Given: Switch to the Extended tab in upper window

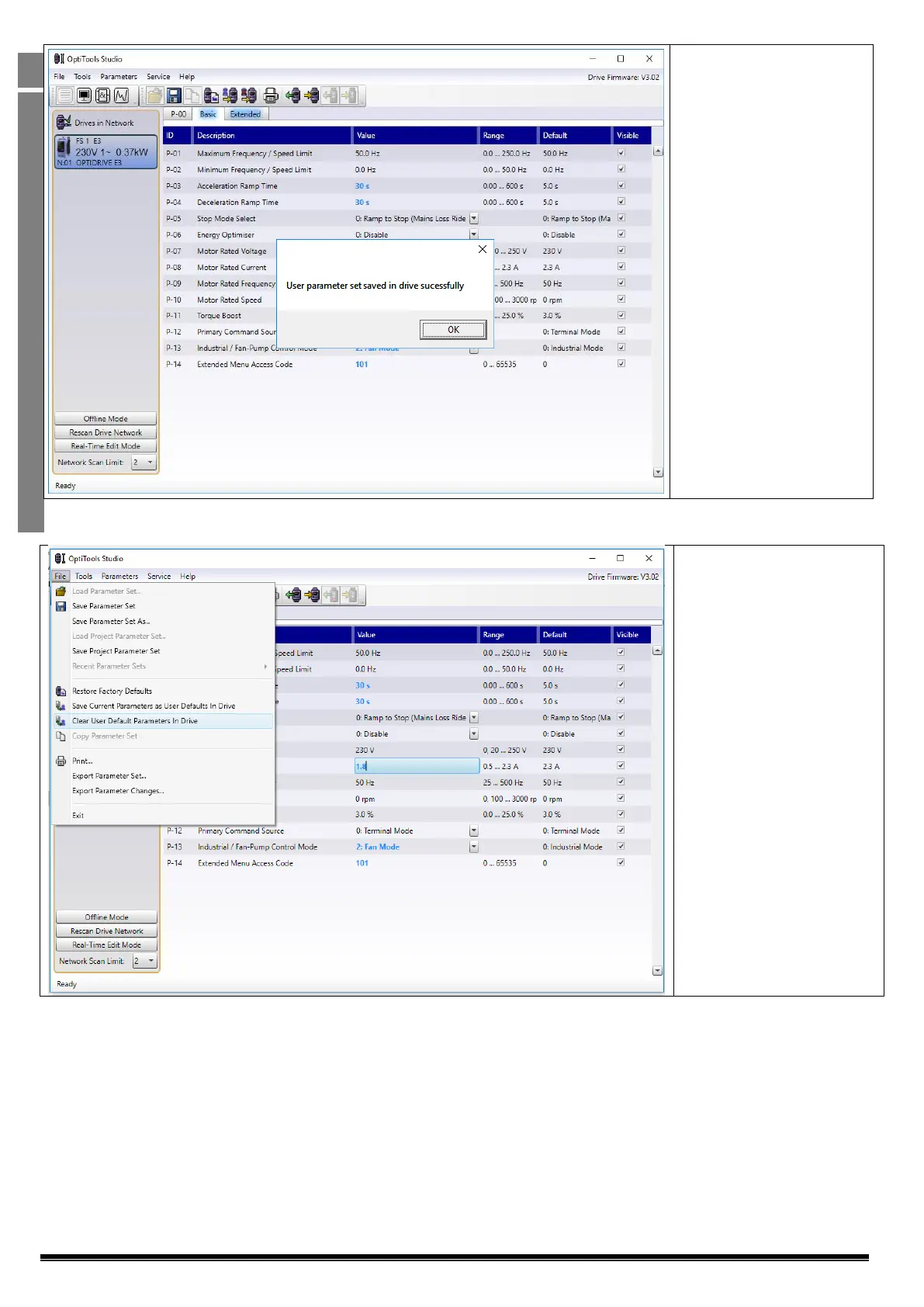Looking at the screenshot, I should [245, 114].
